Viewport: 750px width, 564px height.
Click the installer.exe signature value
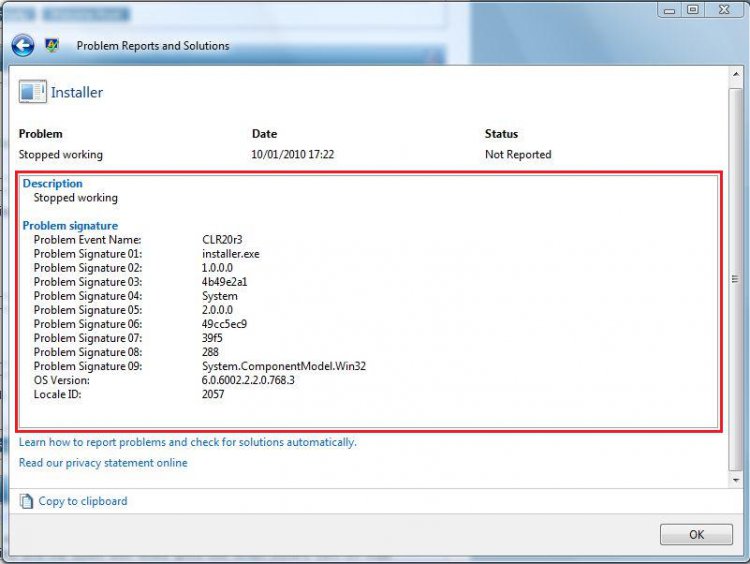[x=230, y=254]
